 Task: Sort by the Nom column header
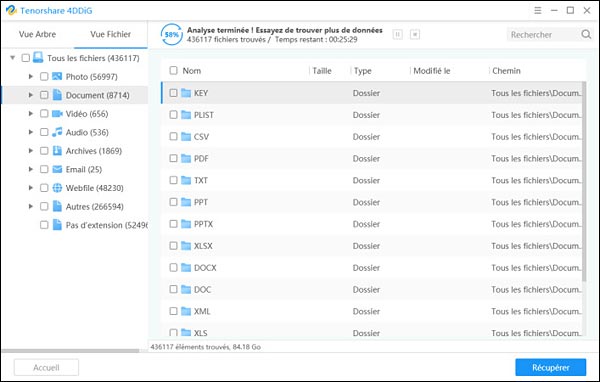coord(192,70)
